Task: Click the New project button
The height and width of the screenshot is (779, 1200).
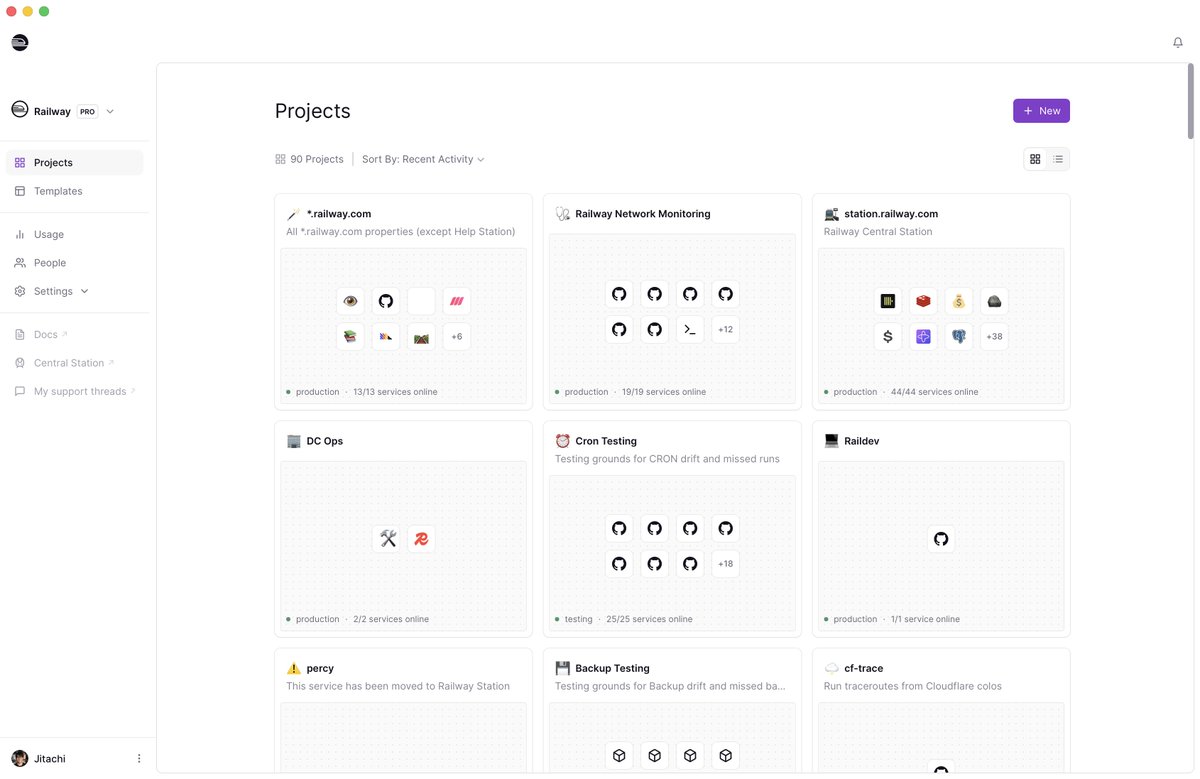Action: click(x=1041, y=111)
